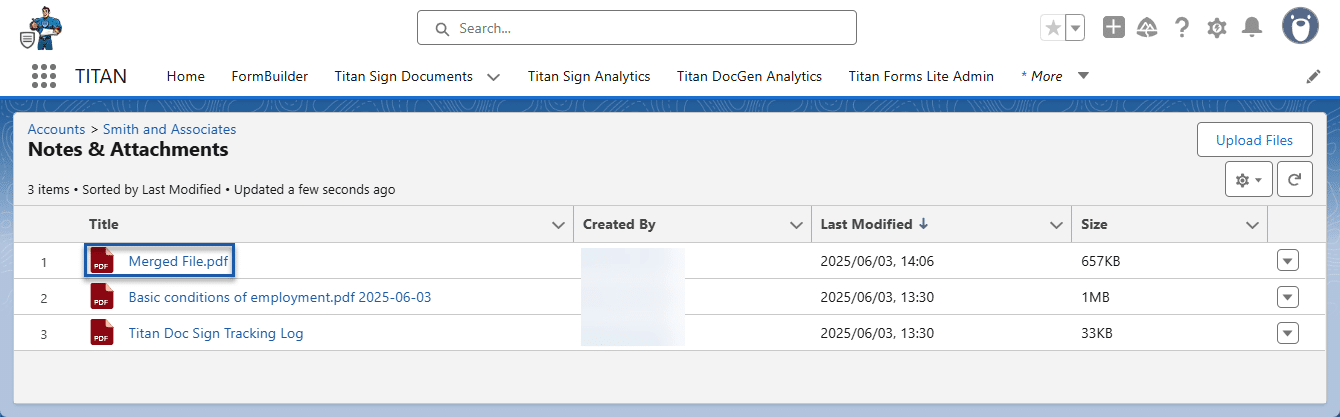Go to the Home tab
This screenshot has width=1340, height=417.
point(186,76)
